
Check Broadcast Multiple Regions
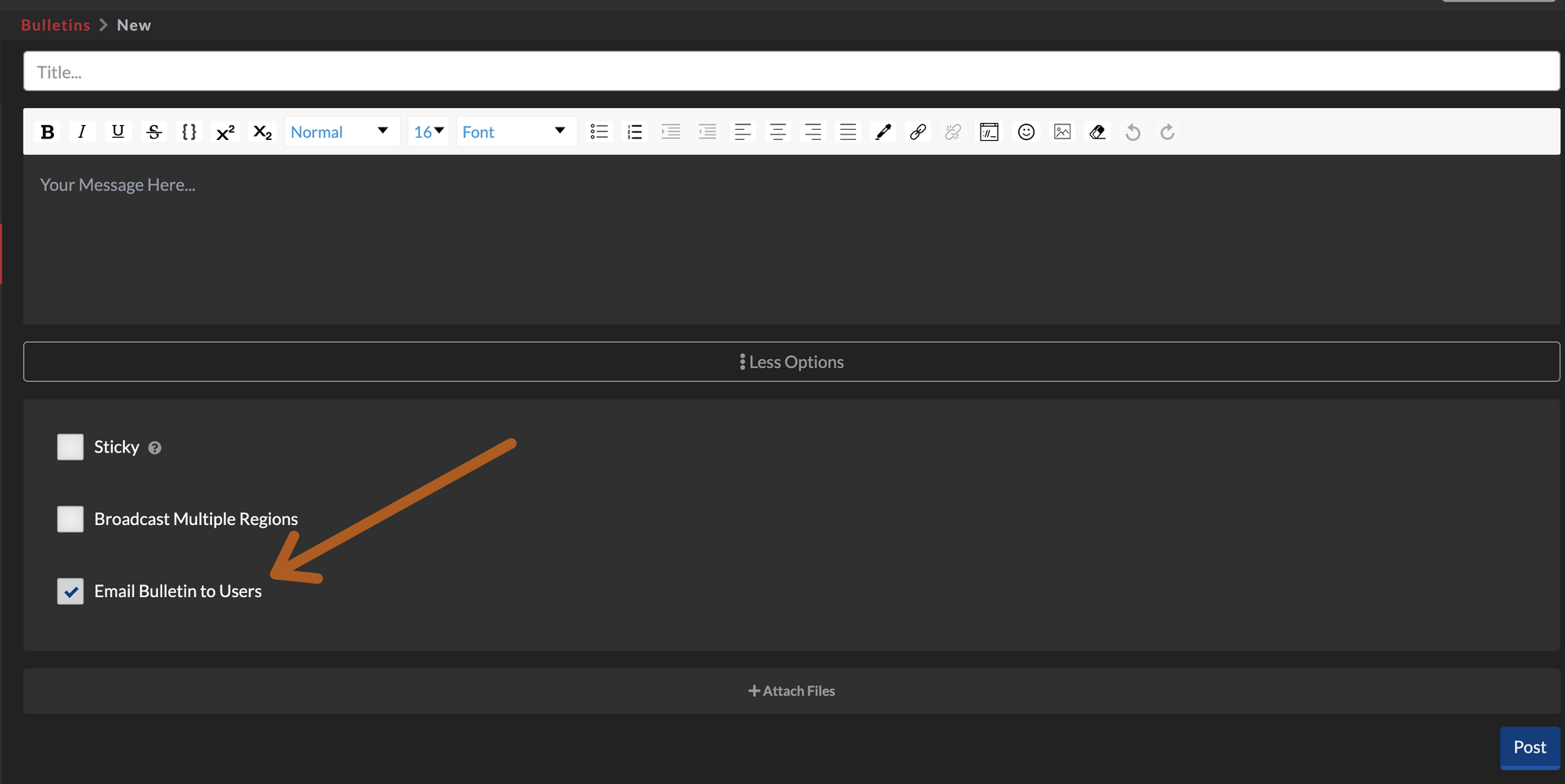click(70, 519)
